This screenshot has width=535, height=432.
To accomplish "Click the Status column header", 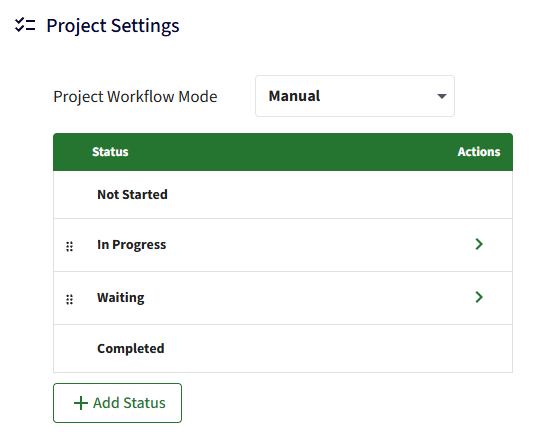I will coord(110,152).
